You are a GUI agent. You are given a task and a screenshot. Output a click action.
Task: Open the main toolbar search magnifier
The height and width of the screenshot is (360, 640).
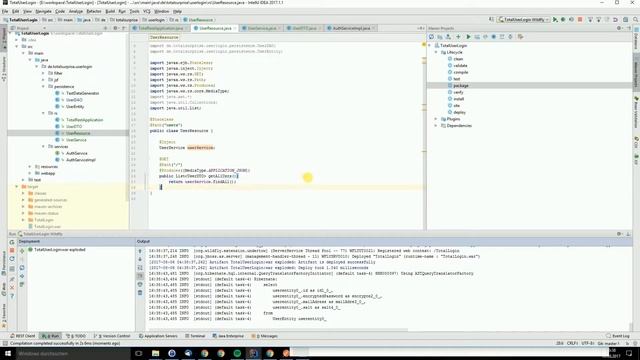tap(636, 20)
